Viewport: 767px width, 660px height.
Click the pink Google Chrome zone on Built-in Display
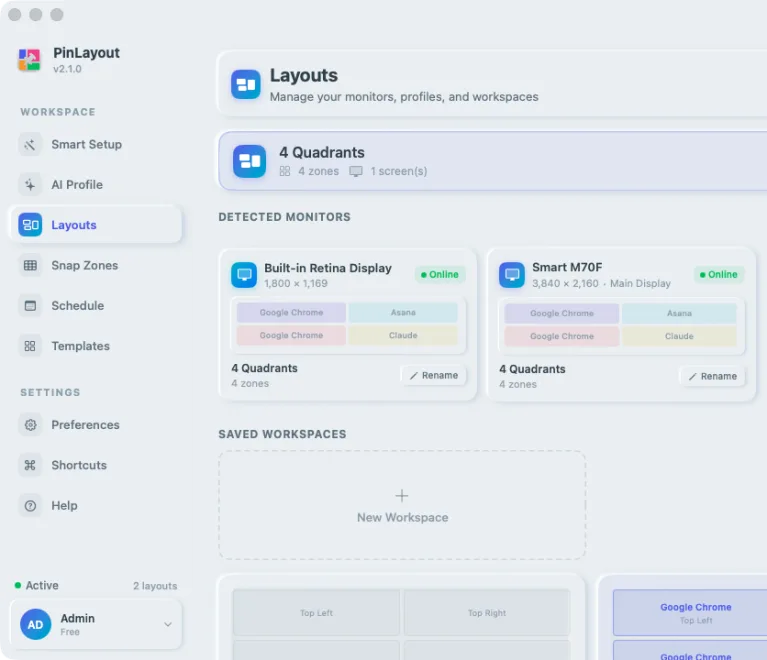click(291, 335)
